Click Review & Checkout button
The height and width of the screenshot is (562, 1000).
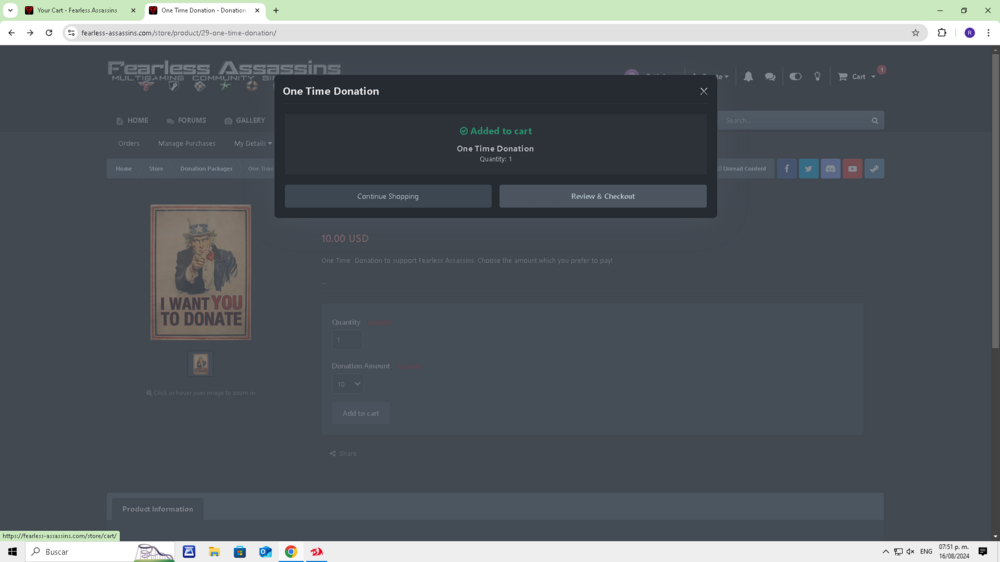pyautogui.click(x=603, y=196)
